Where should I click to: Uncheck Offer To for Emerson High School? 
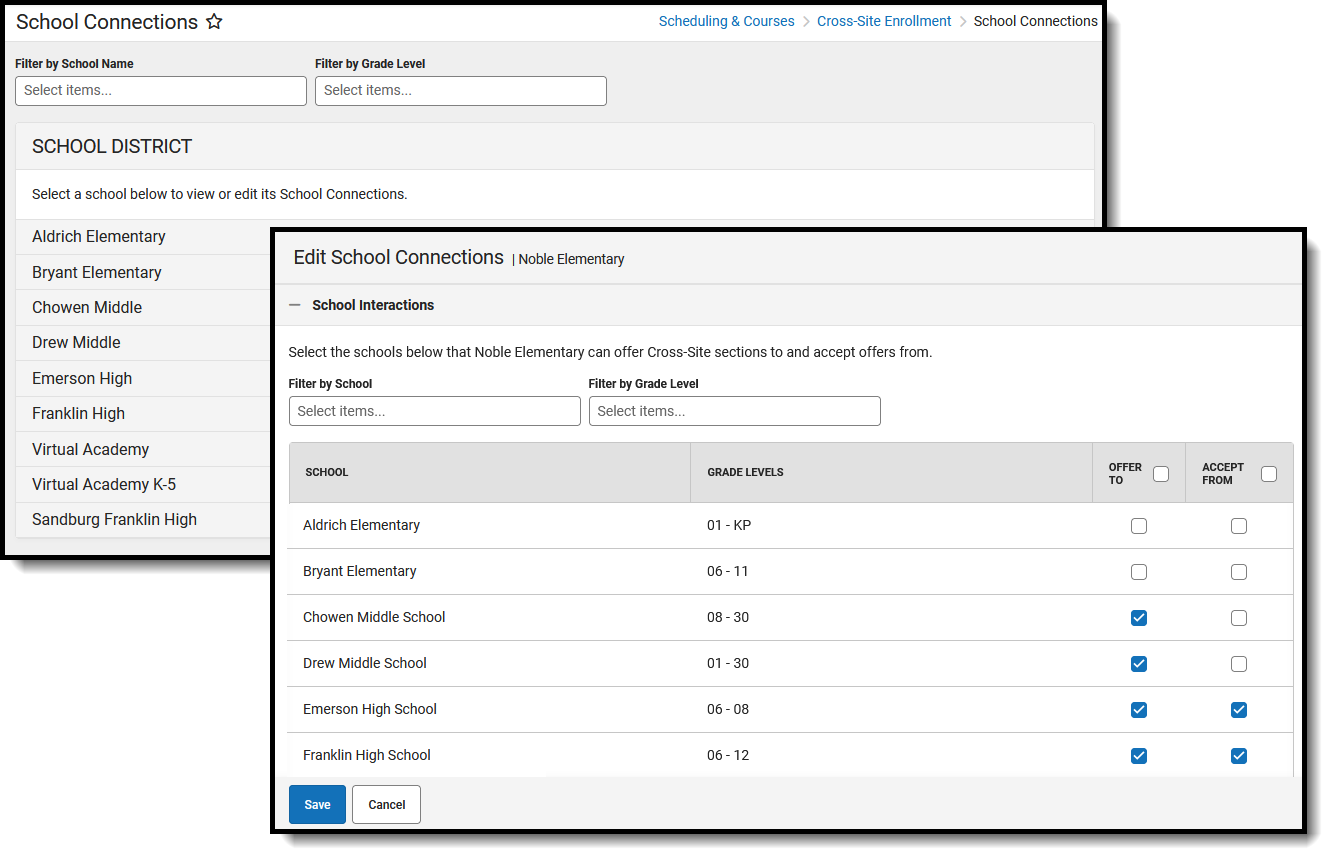[1139, 710]
